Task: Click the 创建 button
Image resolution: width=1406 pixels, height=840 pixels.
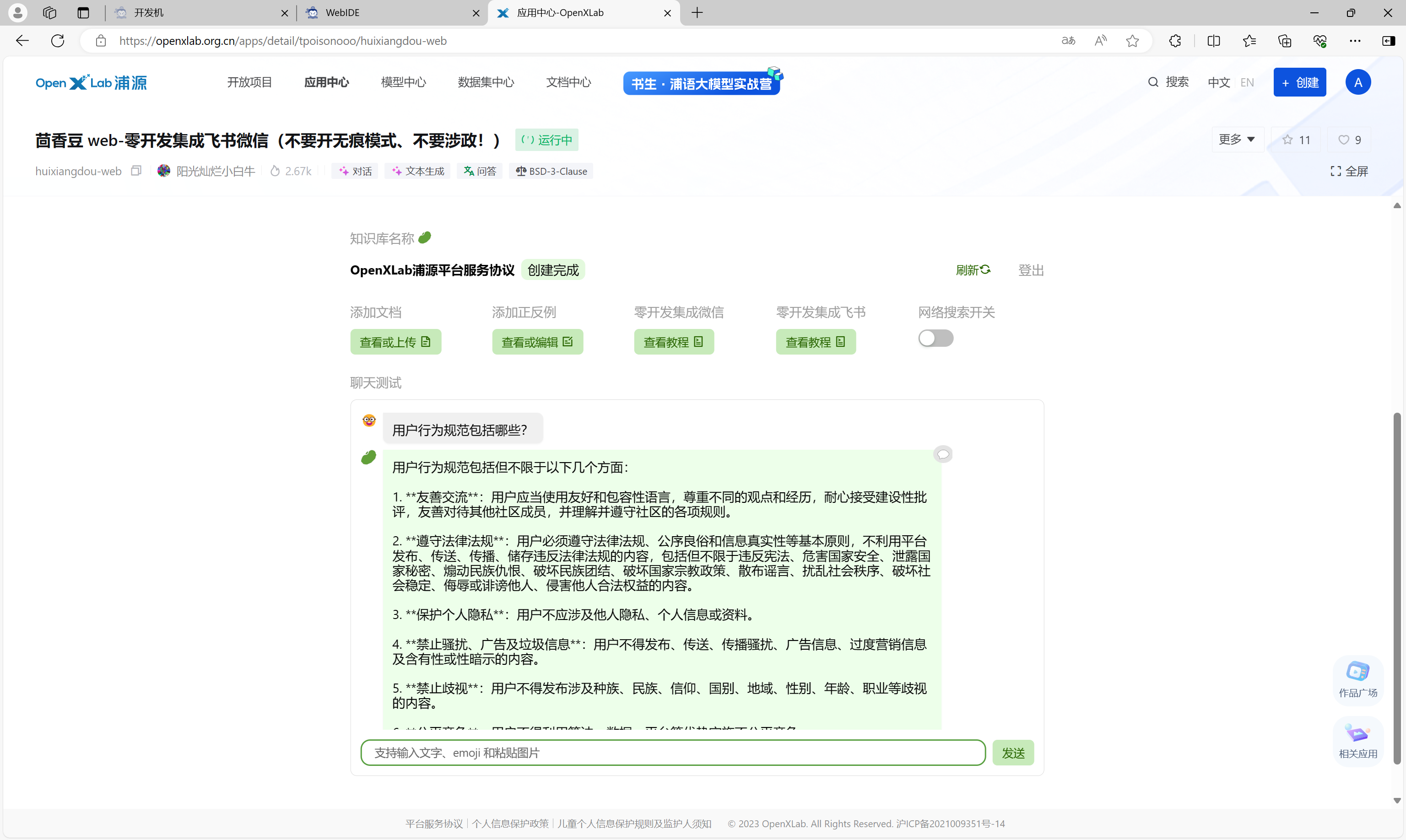Action: click(x=1299, y=83)
